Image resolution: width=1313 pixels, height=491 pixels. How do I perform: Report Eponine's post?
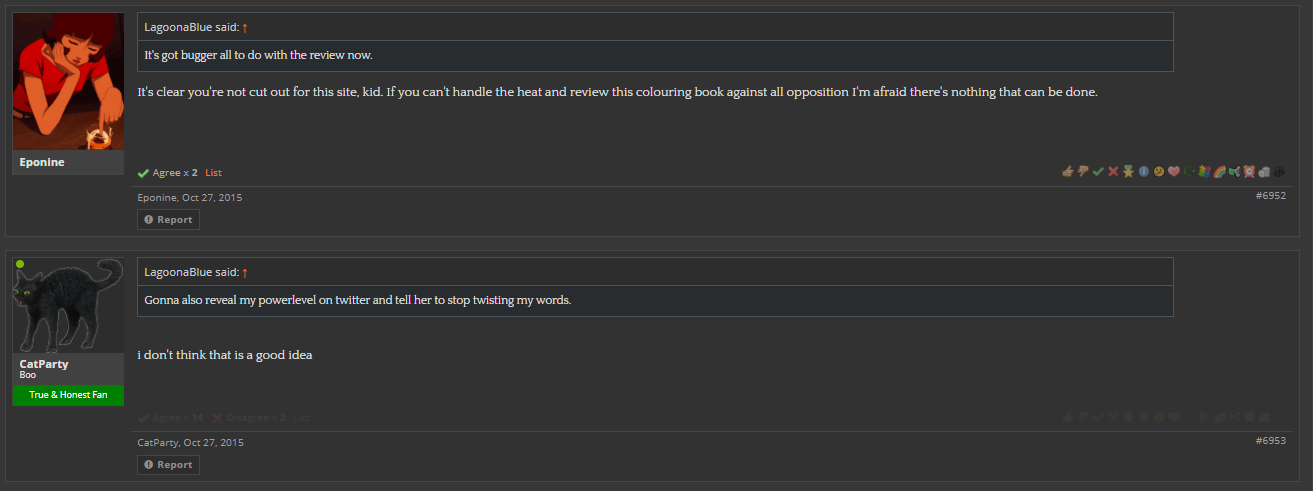(x=168, y=219)
